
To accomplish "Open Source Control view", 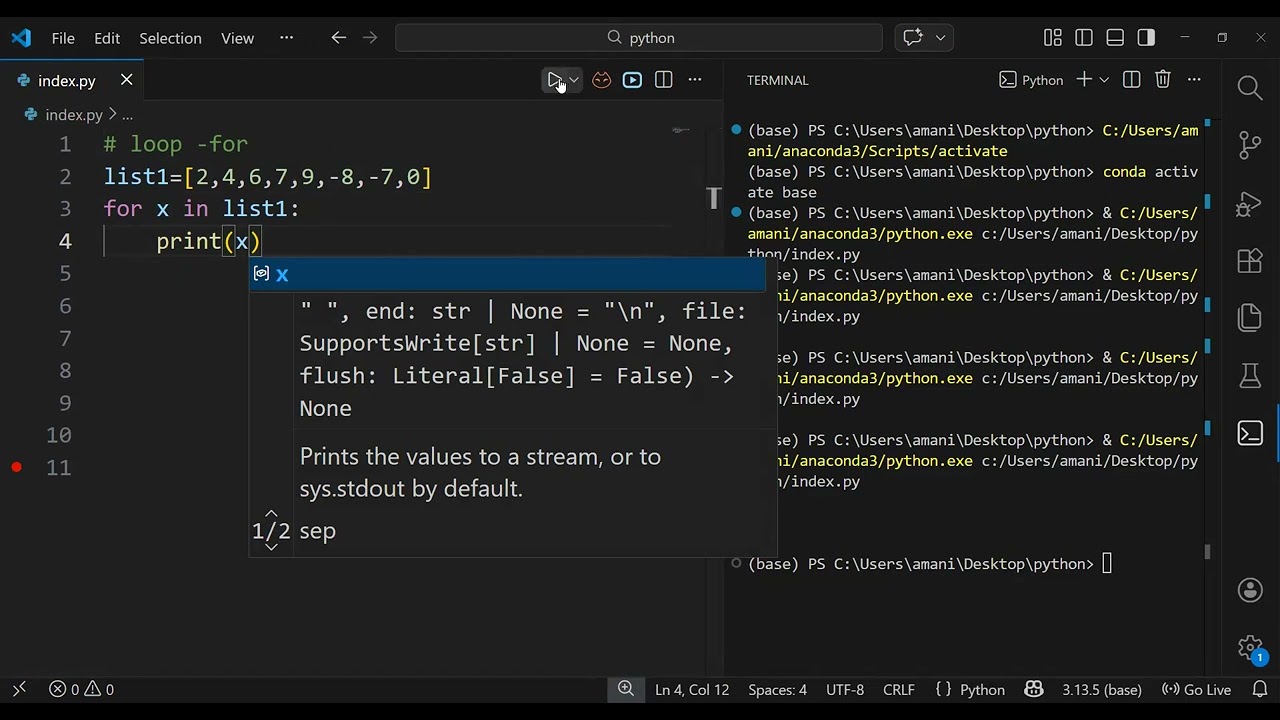I will coord(1250,145).
